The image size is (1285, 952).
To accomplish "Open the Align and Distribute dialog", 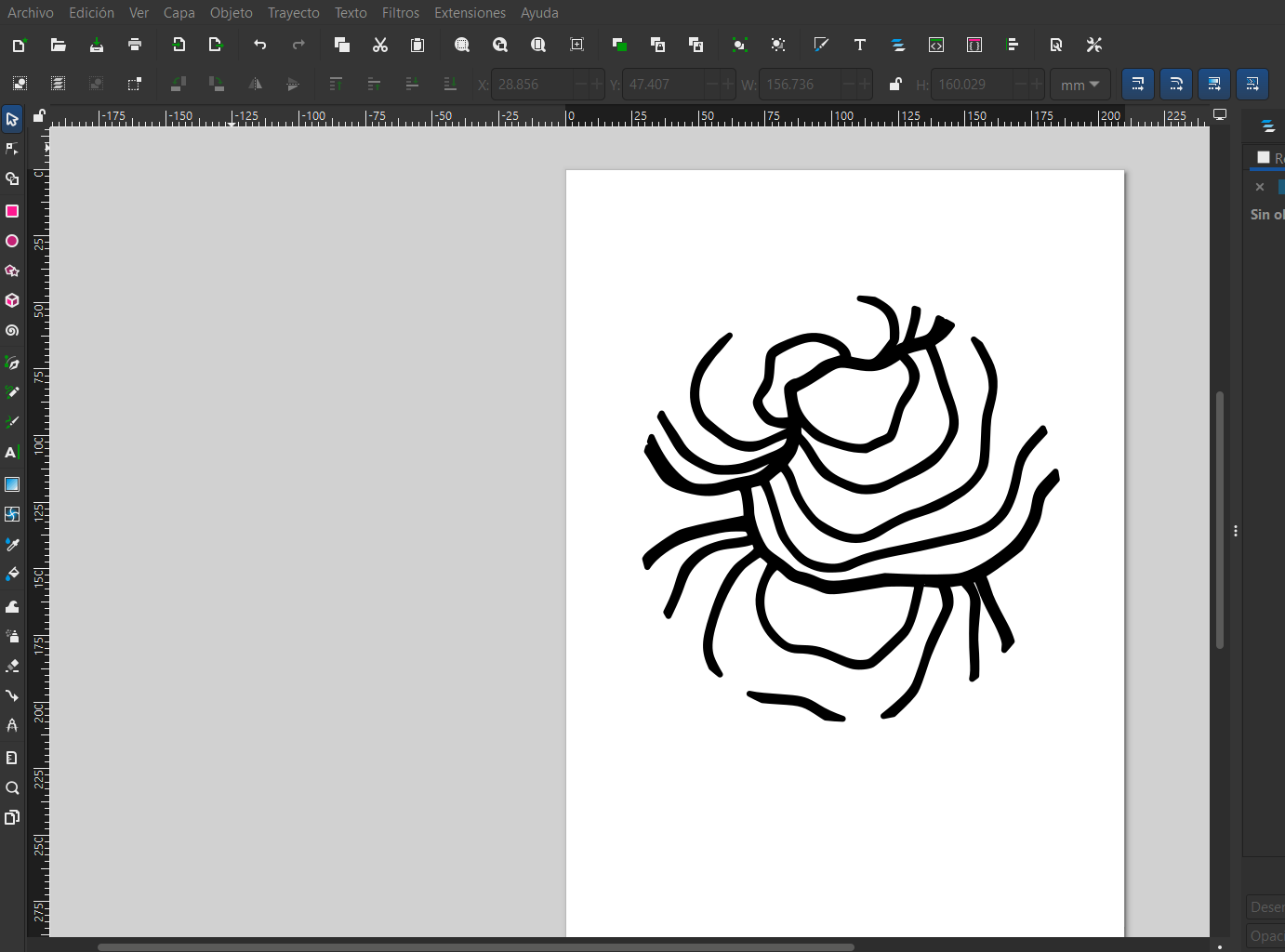I will [x=1013, y=45].
